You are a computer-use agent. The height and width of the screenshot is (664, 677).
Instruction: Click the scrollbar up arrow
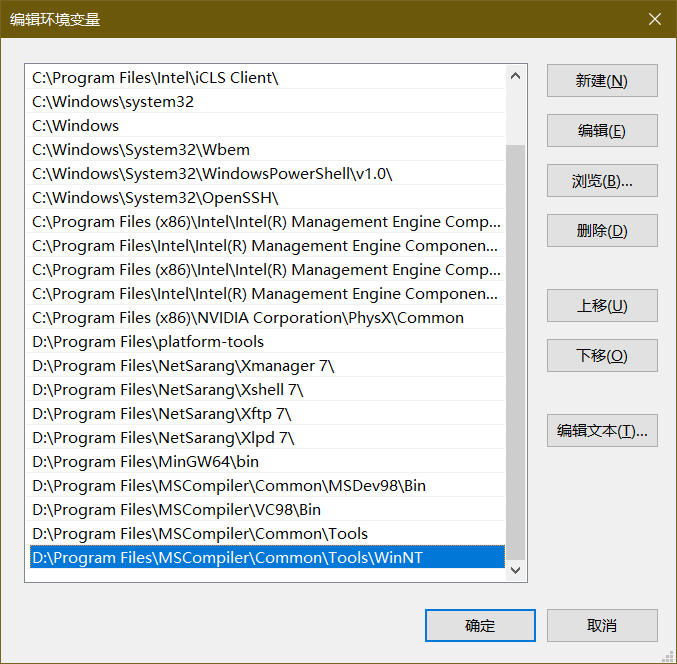pyautogui.click(x=516, y=76)
